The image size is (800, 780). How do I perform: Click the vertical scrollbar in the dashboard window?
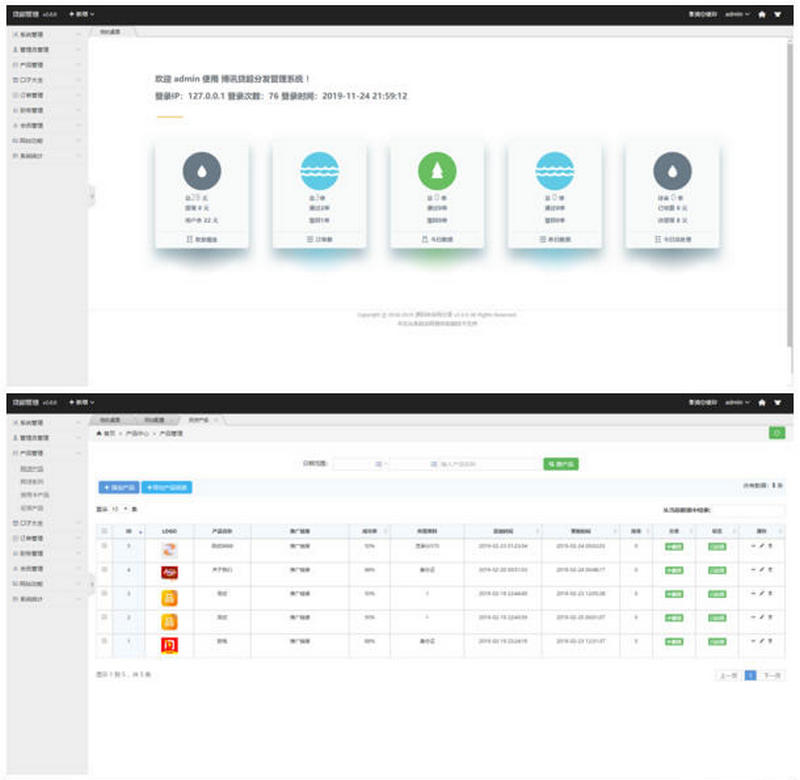(x=790, y=194)
